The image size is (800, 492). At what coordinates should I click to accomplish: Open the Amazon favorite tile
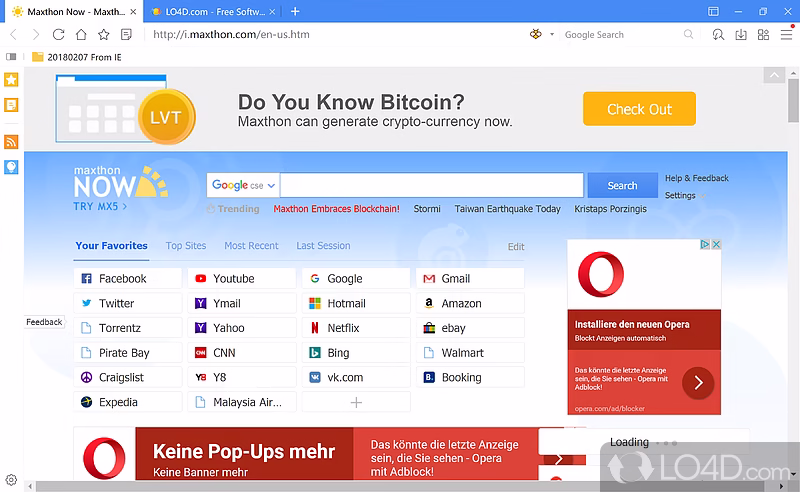(470, 303)
